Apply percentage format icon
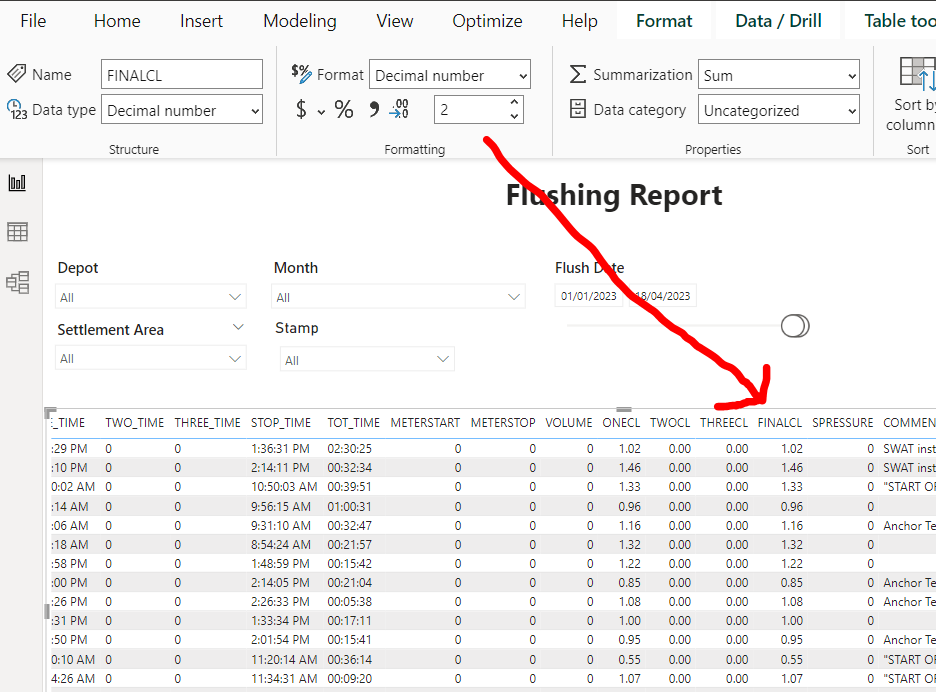936x692 pixels. (x=344, y=110)
